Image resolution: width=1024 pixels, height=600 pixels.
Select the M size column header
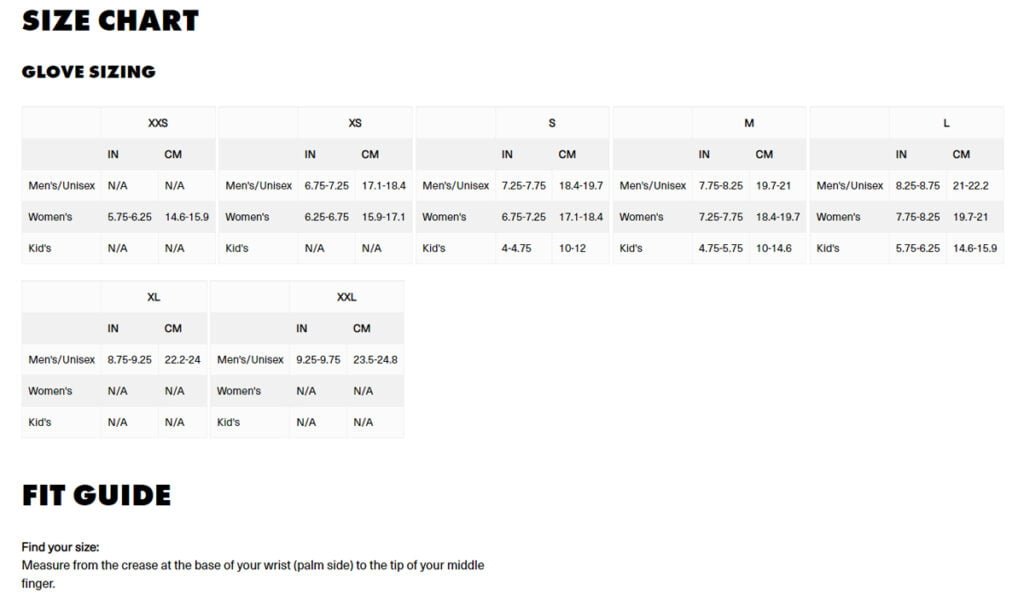tap(749, 123)
